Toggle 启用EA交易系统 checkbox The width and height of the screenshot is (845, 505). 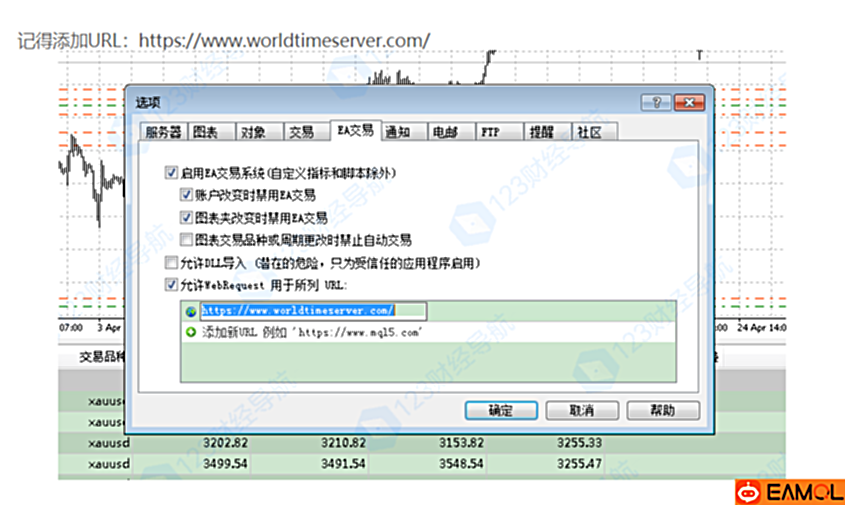point(170,174)
